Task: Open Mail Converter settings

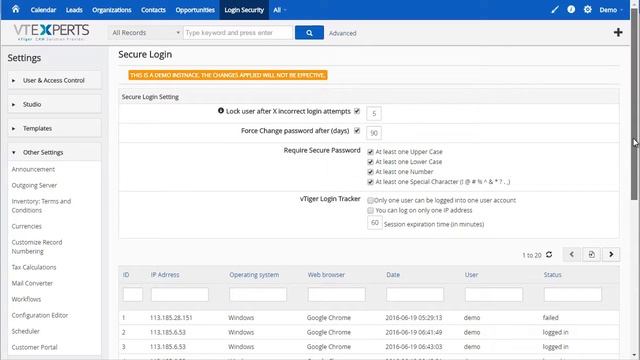Action: (x=32, y=283)
